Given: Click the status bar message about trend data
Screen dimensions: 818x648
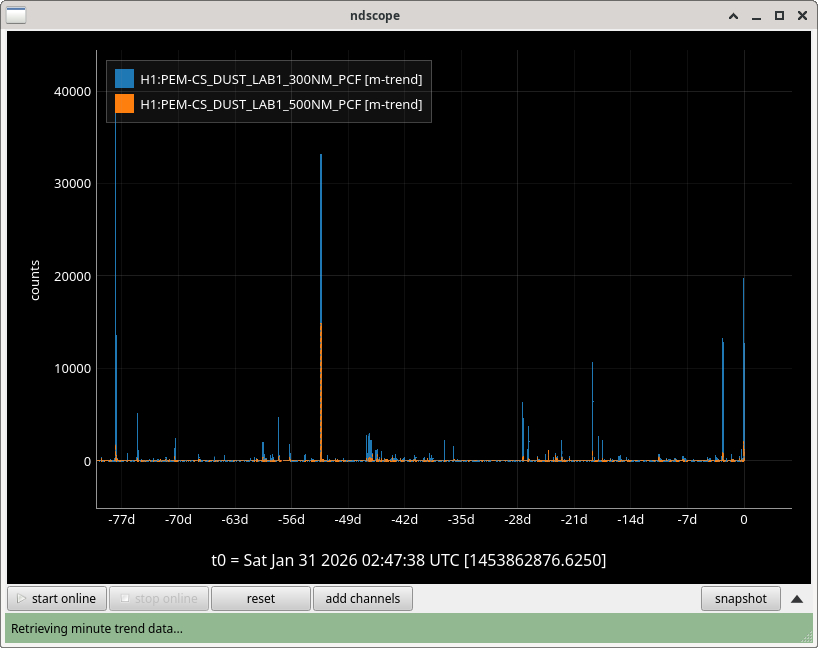Looking at the screenshot, I should (x=97, y=629).
